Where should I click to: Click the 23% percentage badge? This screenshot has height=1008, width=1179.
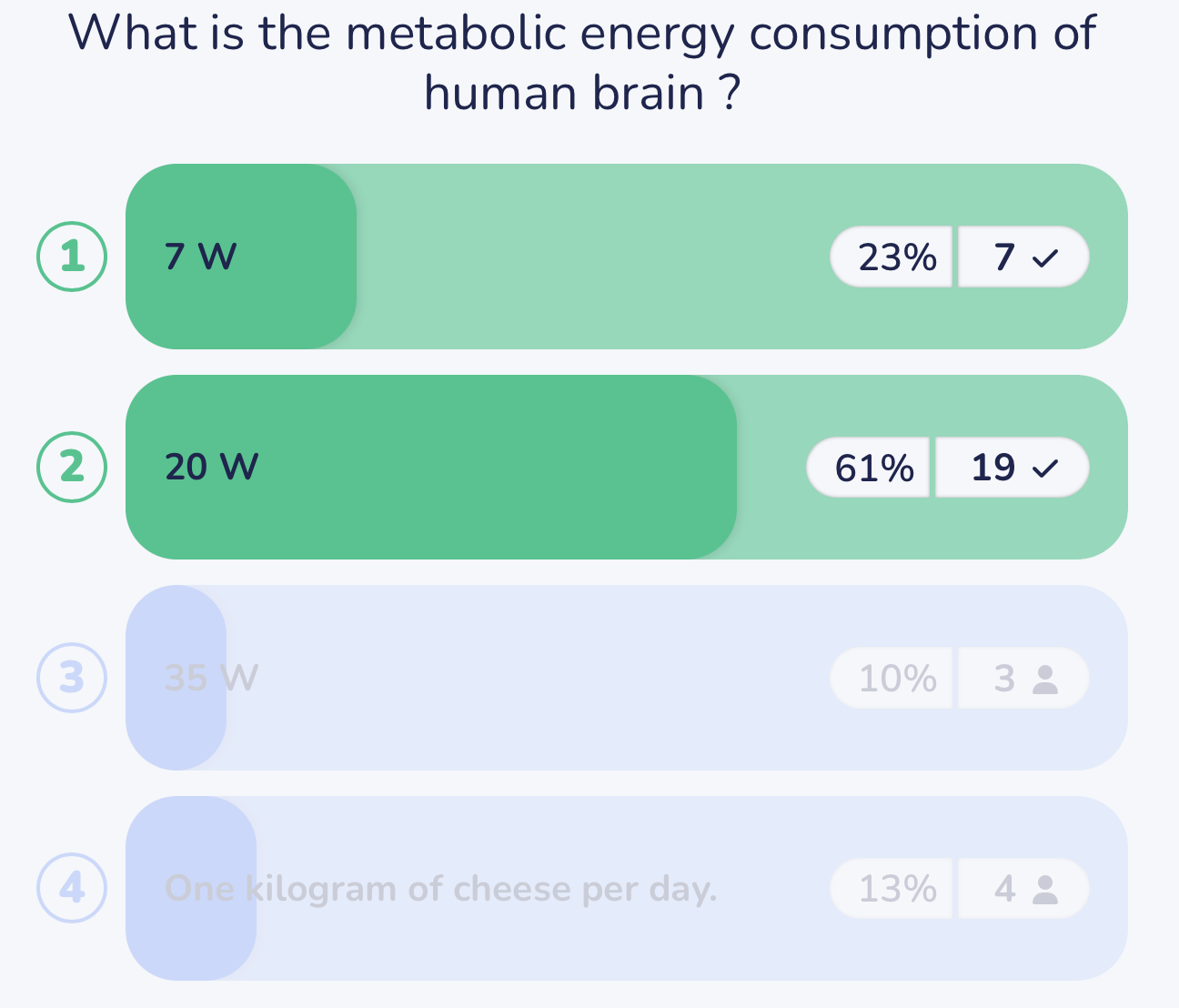[896, 257]
